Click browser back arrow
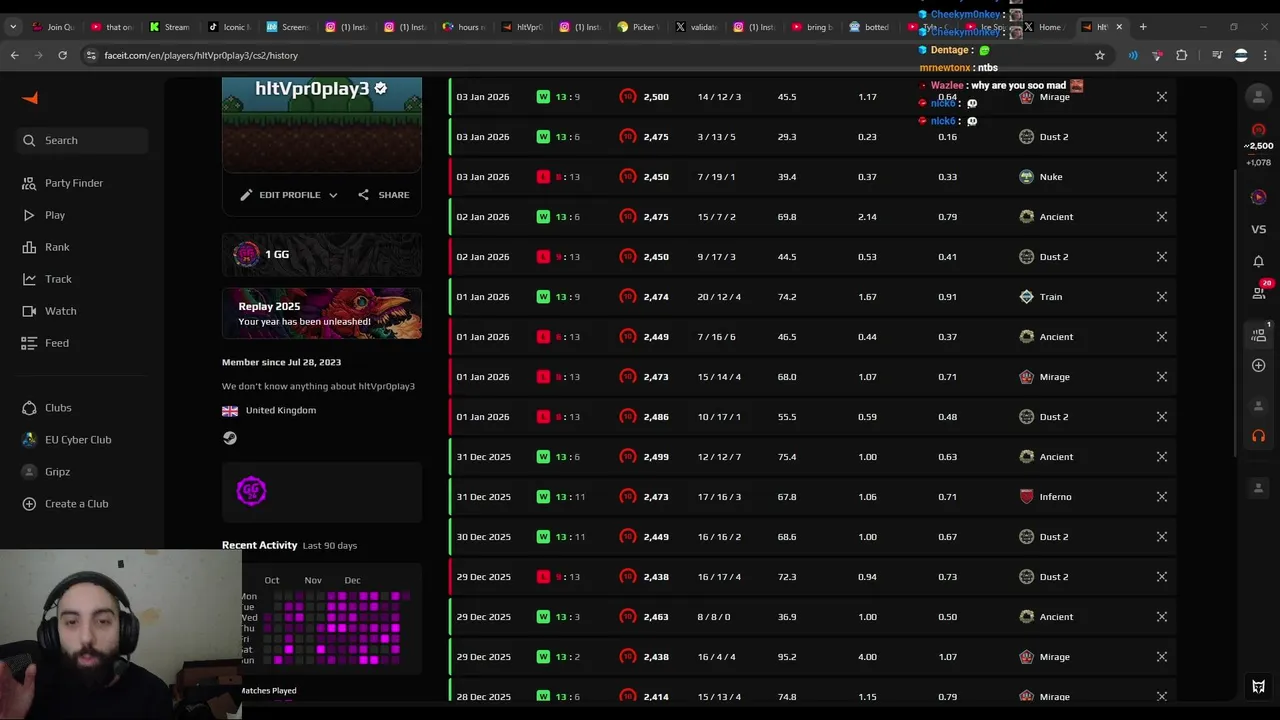Image resolution: width=1280 pixels, height=720 pixels. [15, 55]
